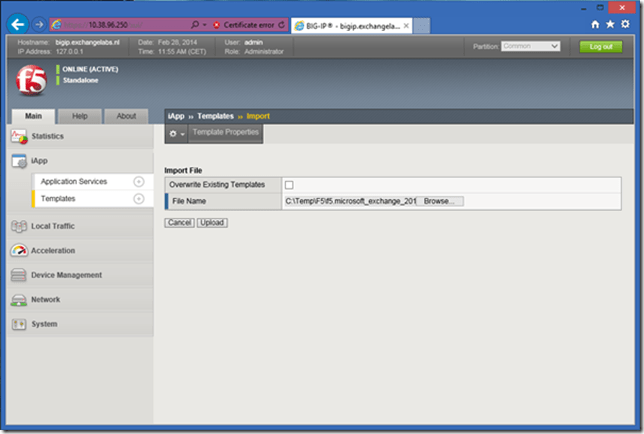Click the F5 logo in the header

coord(31,80)
